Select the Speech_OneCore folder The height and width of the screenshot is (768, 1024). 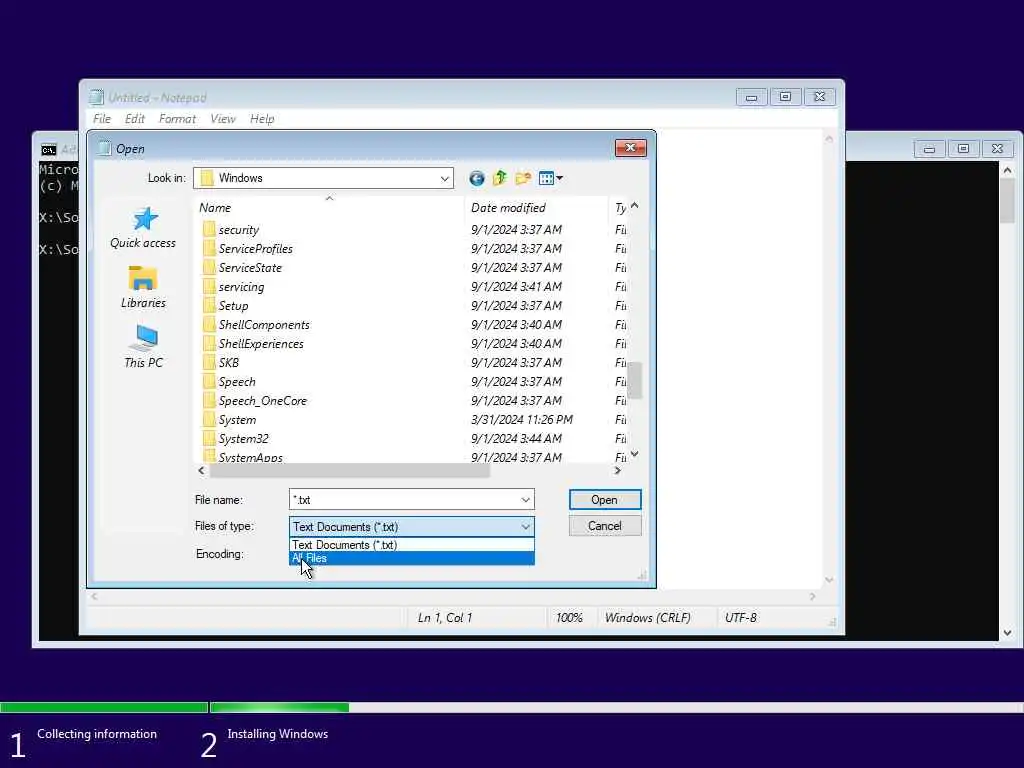pyautogui.click(x=255, y=400)
